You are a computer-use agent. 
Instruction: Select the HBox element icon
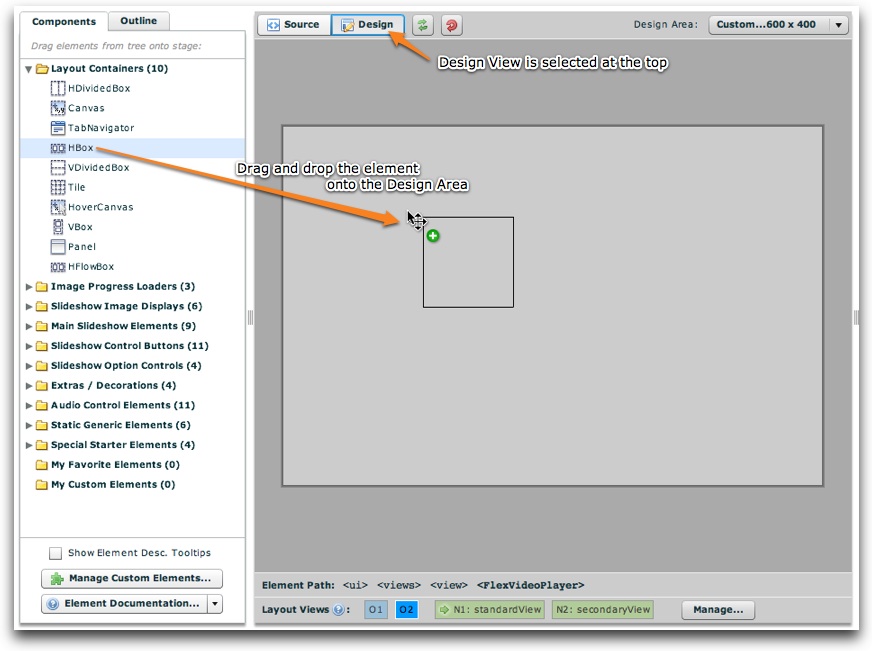tap(58, 148)
